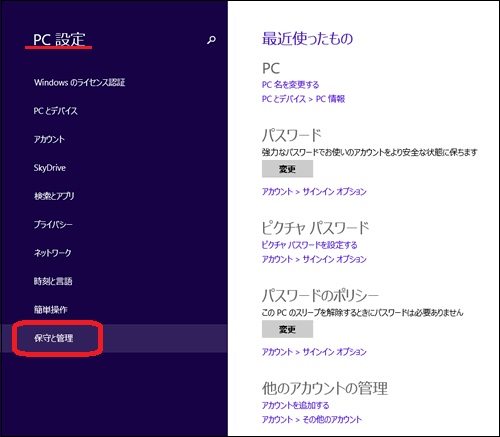Click PC 名を変更する link

(x=290, y=85)
